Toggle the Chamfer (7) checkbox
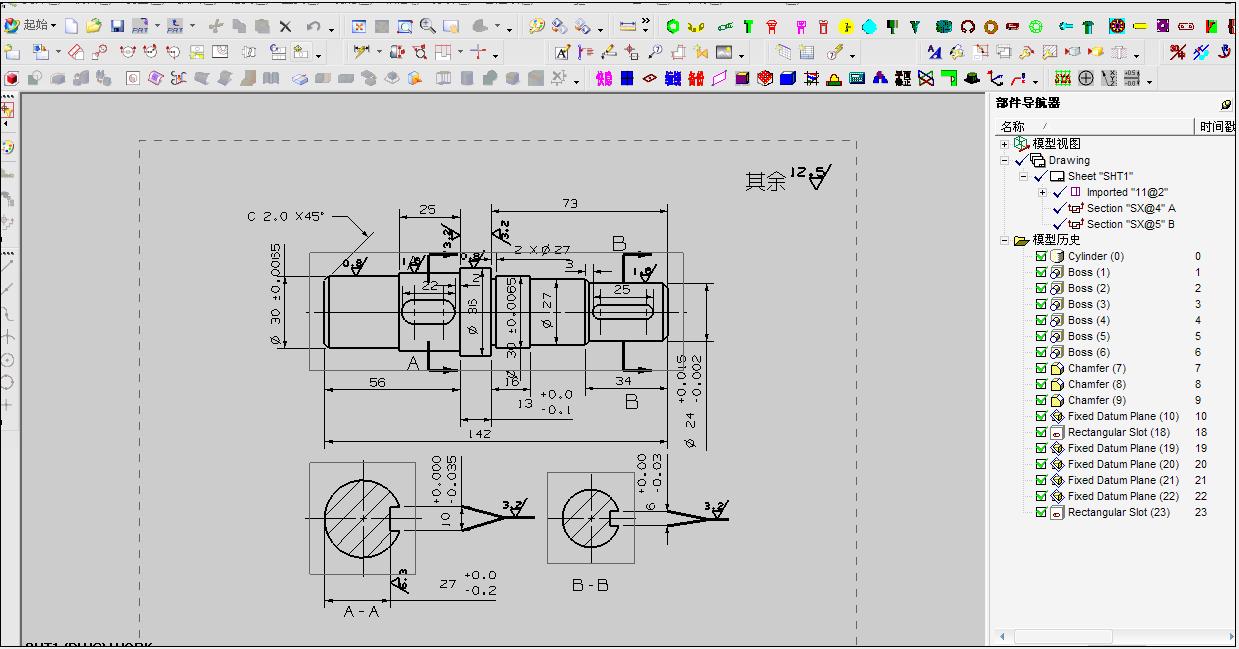The width and height of the screenshot is (1239, 649). [1041, 368]
